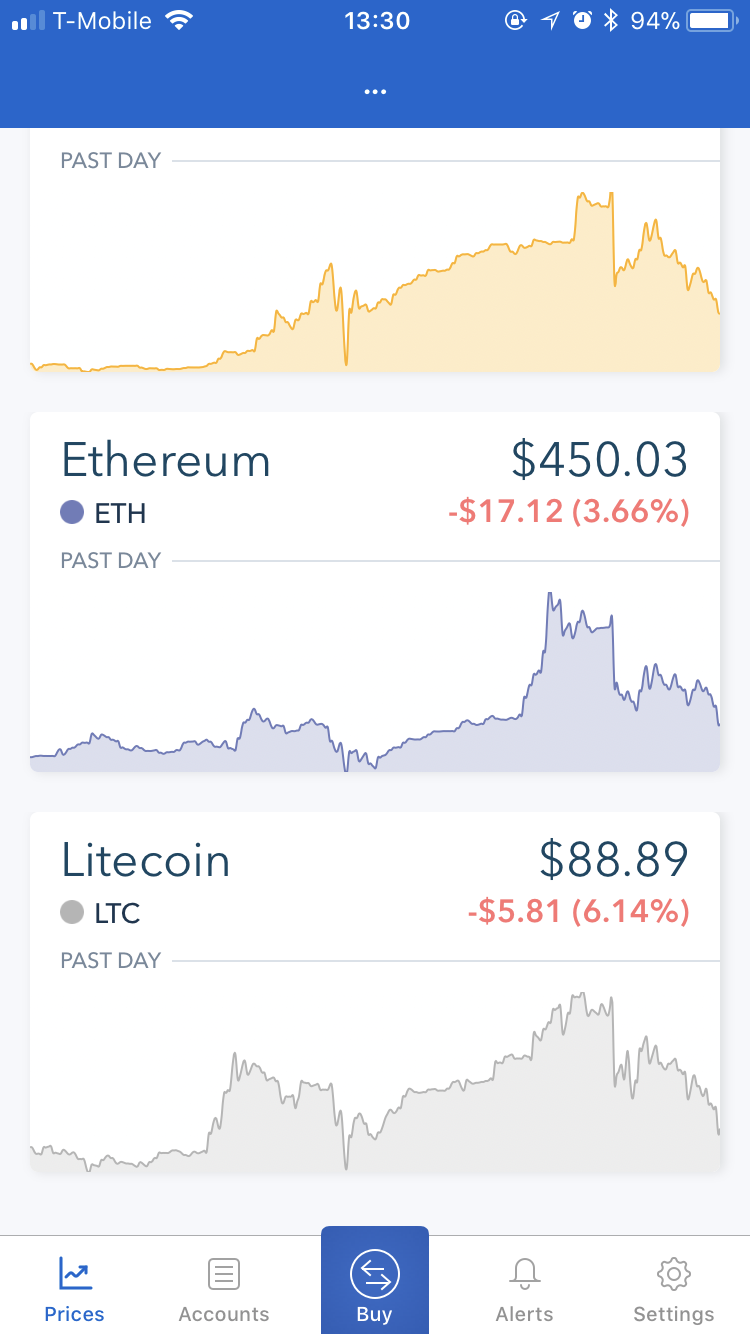Tap the purple ETH color dot

72,513
